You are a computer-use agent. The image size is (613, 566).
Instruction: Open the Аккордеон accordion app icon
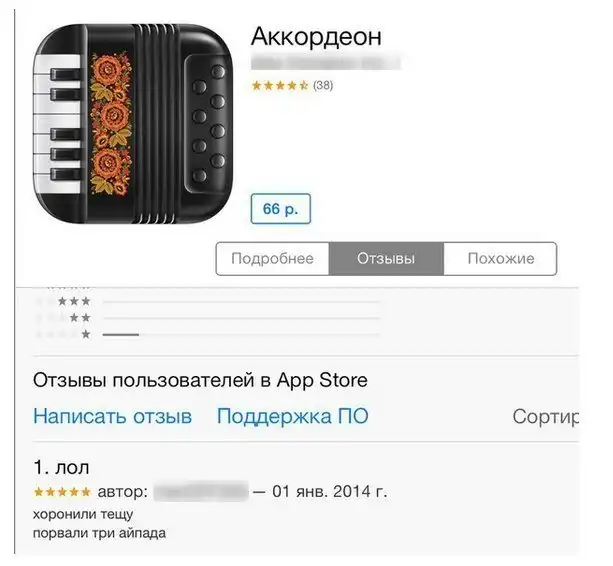tap(133, 124)
